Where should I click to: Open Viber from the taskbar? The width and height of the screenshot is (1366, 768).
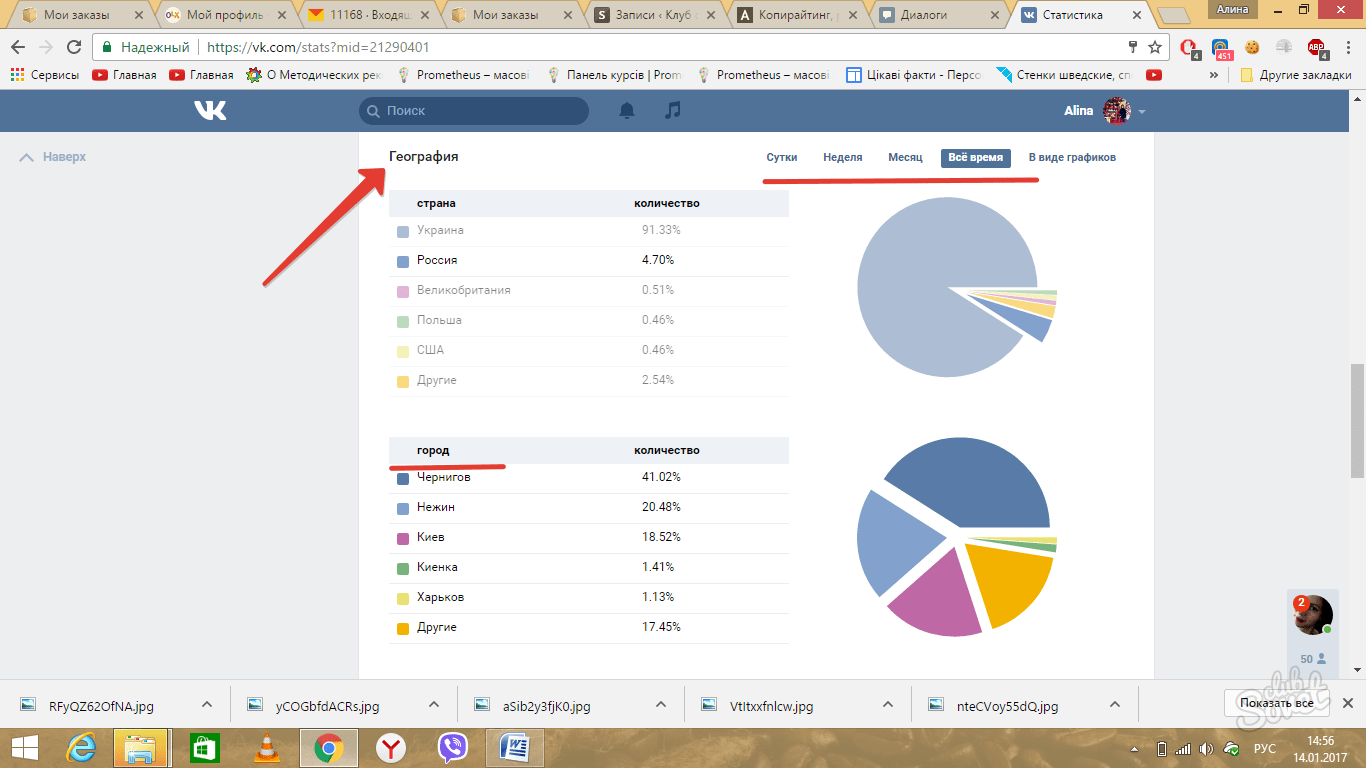pos(453,747)
